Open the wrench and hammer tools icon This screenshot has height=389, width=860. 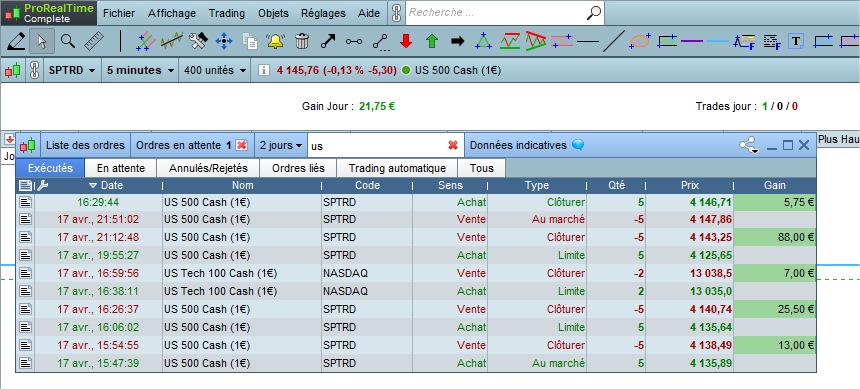[198, 41]
